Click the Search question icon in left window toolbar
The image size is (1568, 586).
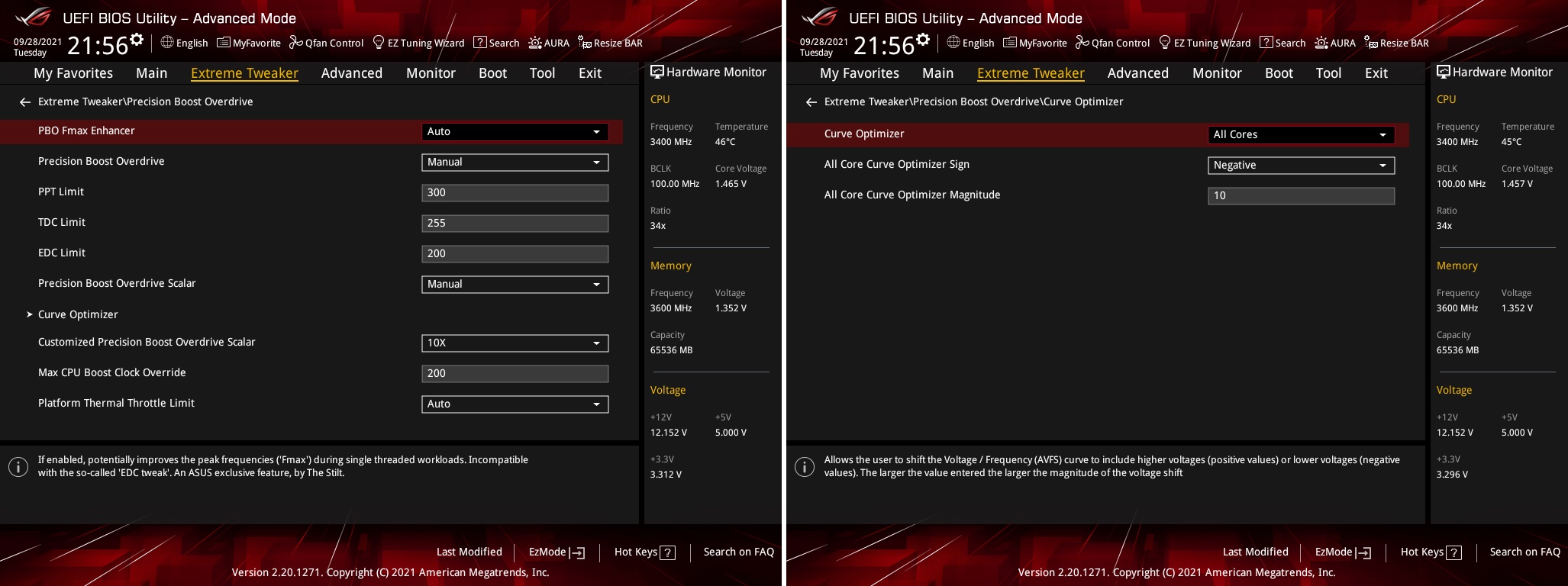[x=480, y=42]
